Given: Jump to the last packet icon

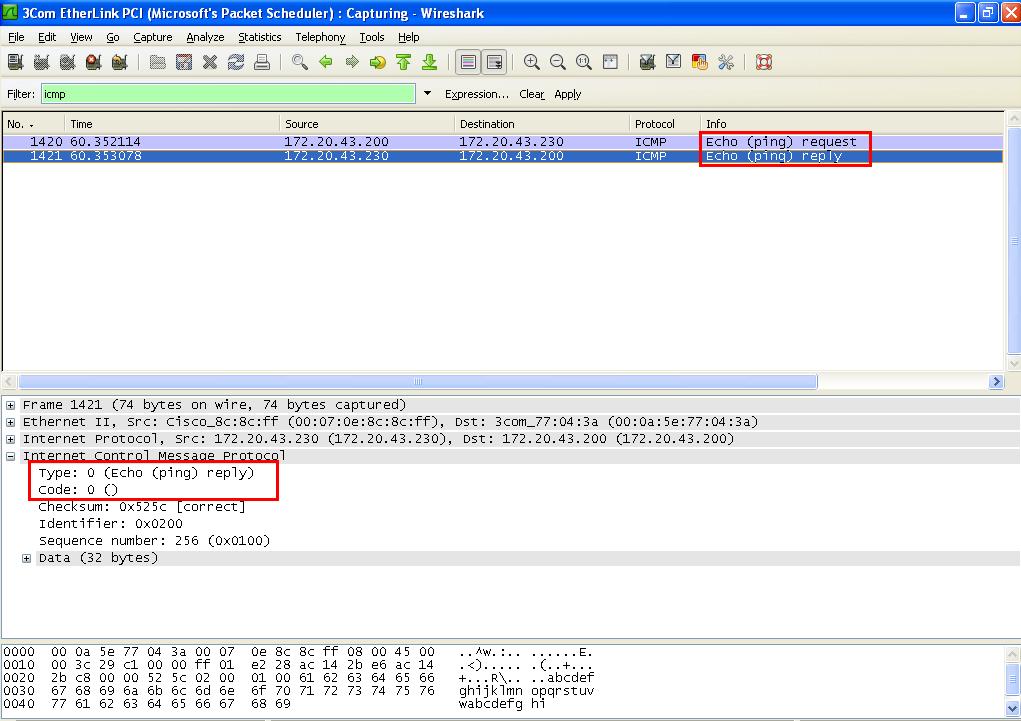Looking at the screenshot, I should click(429, 62).
